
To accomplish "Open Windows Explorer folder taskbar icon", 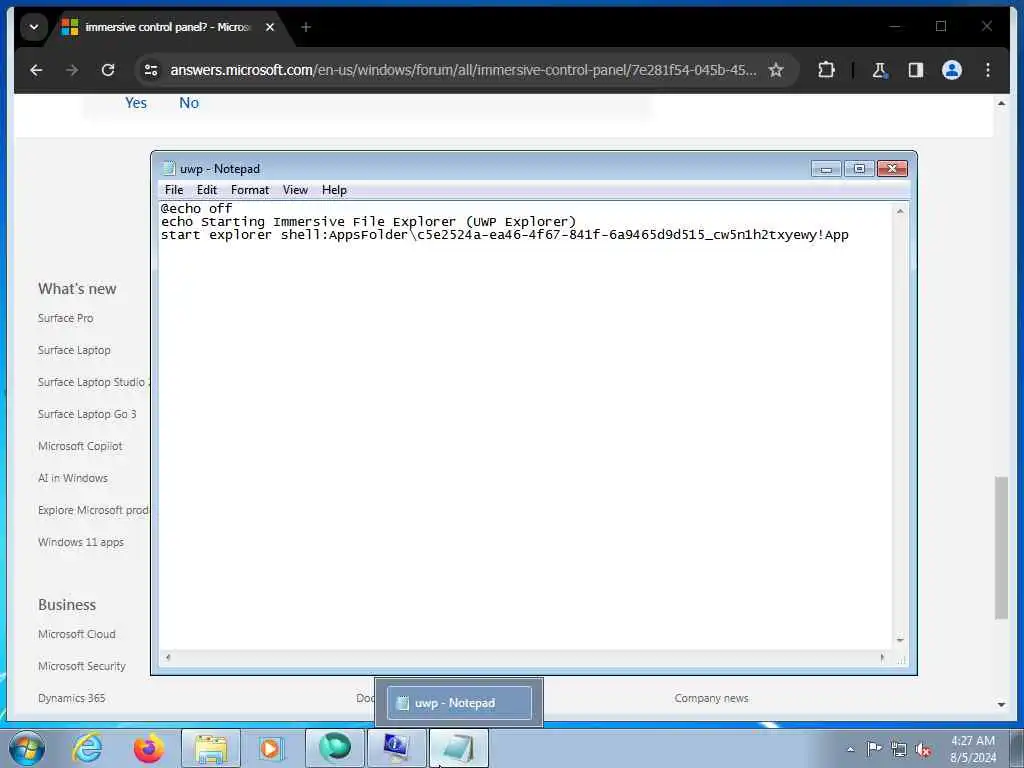I will 211,748.
